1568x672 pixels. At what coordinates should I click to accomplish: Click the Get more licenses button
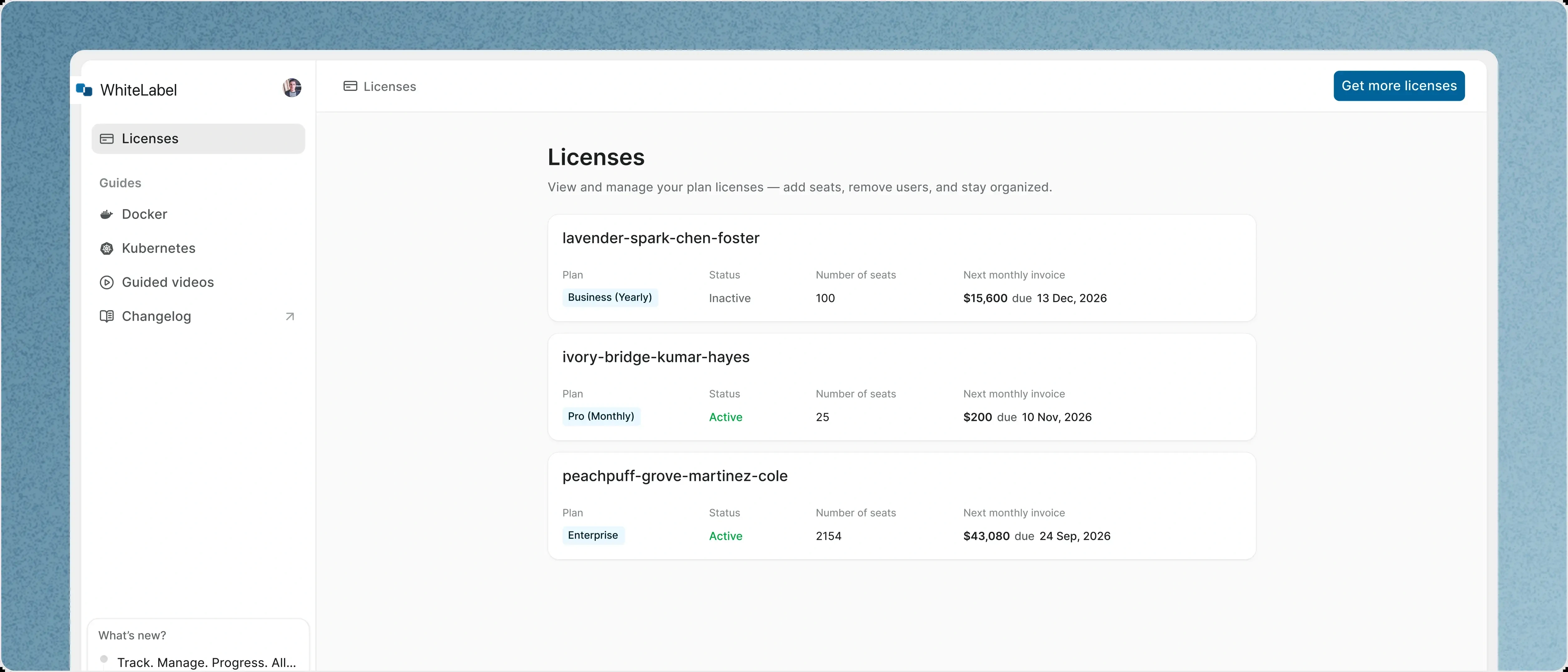click(x=1399, y=86)
